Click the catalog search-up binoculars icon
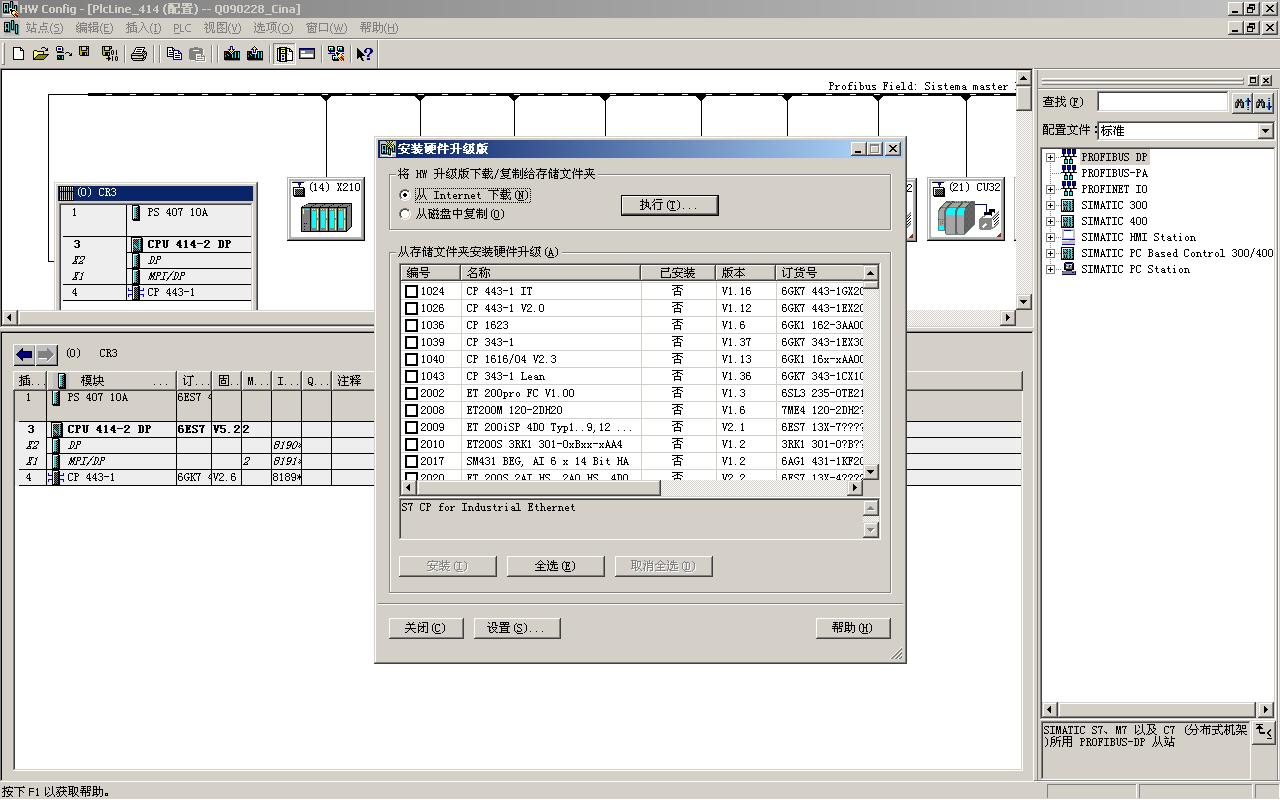 1243,102
